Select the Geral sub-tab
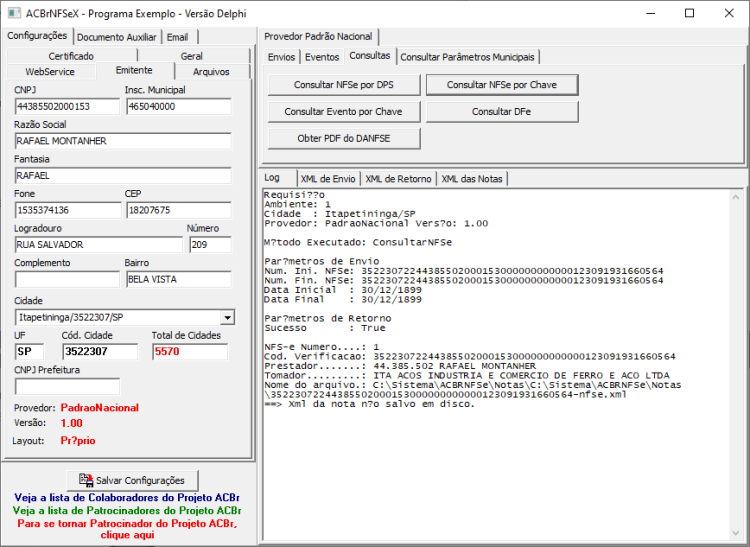The image size is (750, 547). click(x=191, y=56)
